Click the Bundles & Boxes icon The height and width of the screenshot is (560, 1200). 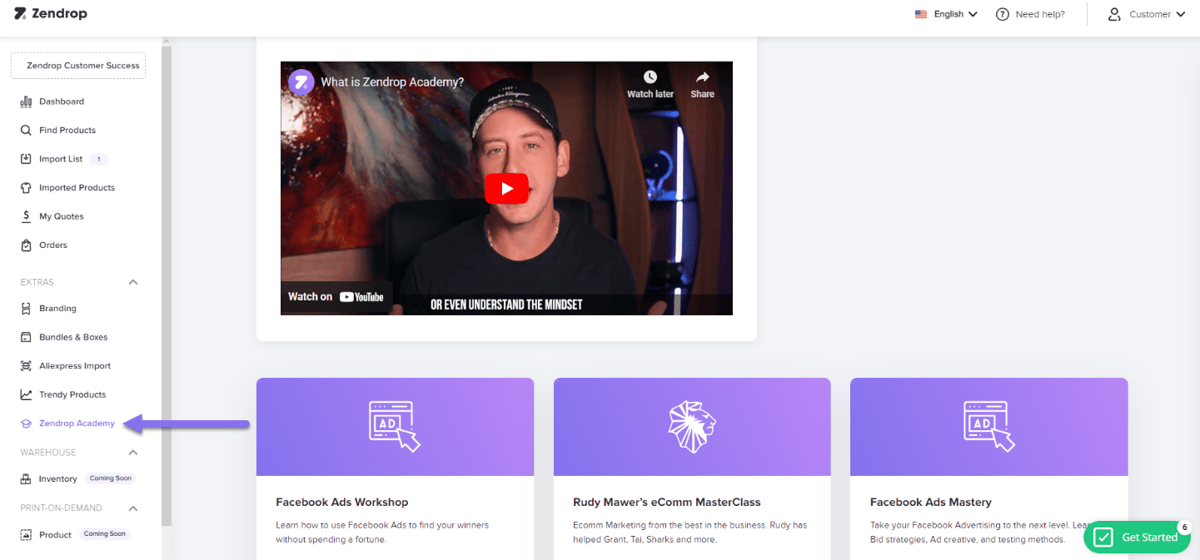26,337
